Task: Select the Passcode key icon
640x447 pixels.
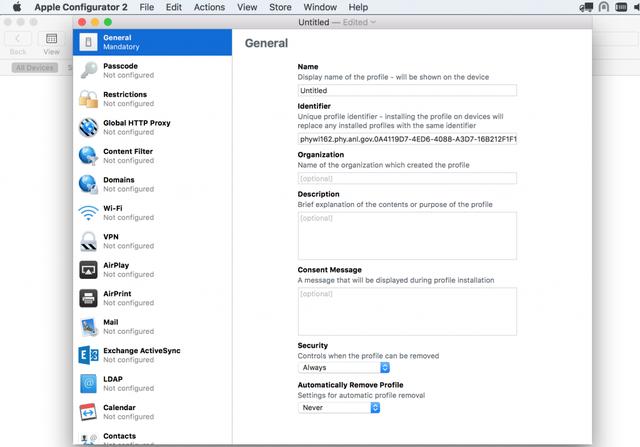Action: tap(89, 70)
